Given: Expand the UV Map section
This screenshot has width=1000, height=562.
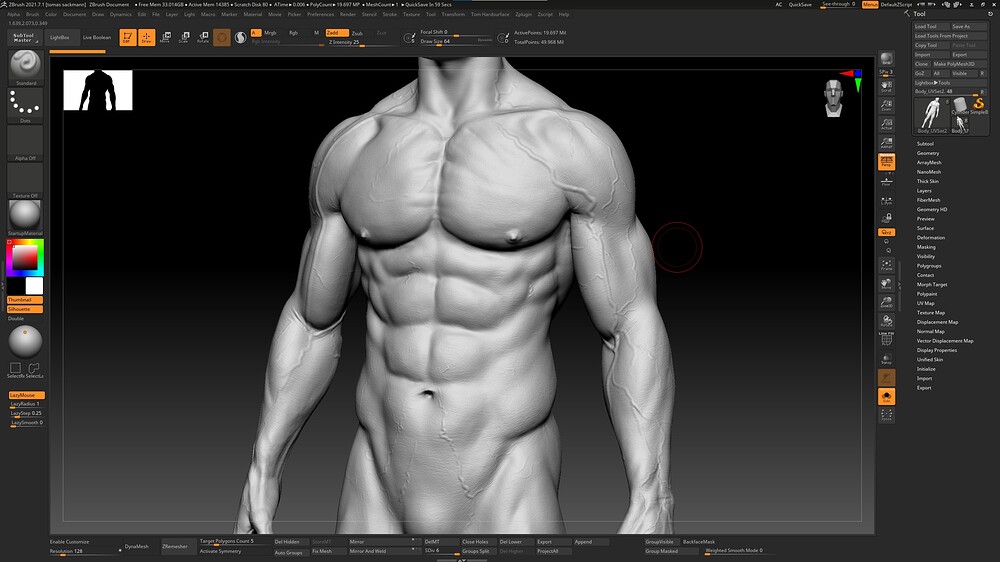Looking at the screenshot, I should tap(926, 303).
